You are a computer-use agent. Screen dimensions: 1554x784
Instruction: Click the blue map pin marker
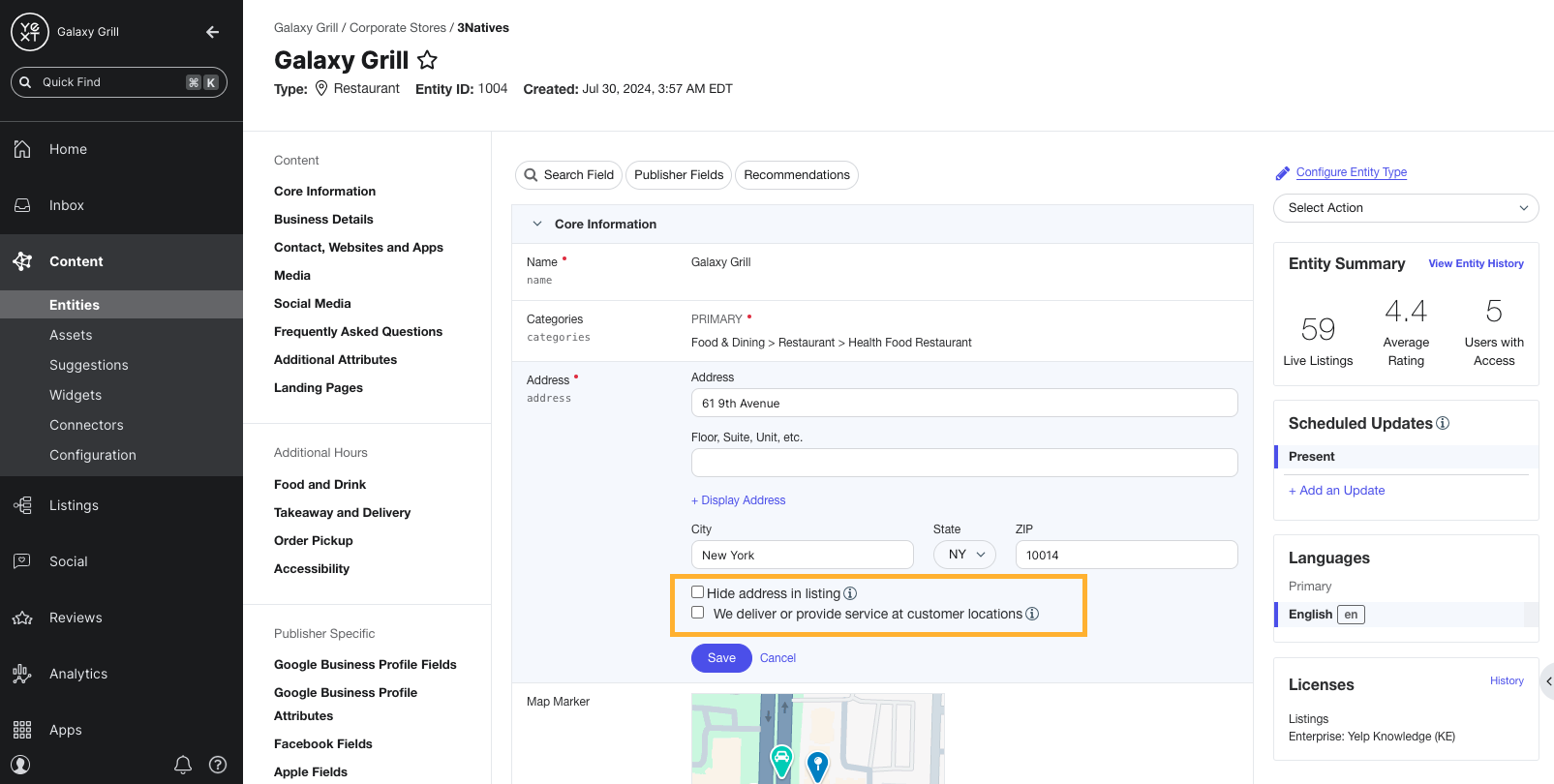tap(818, 765)
